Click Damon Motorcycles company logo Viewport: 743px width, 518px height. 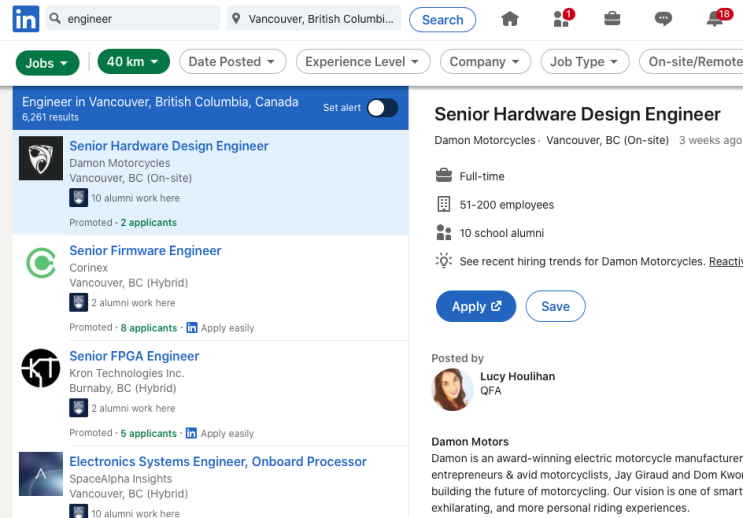tap(41, 158)
